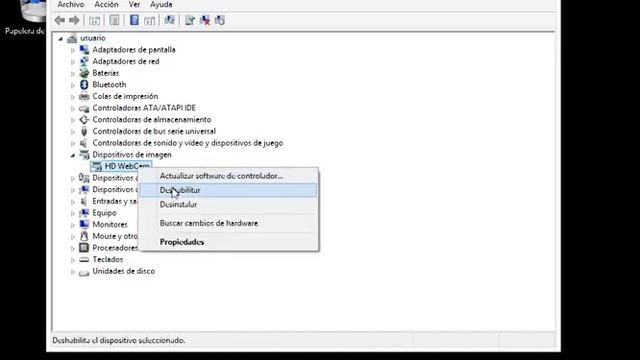Image resolution: width=640 pixels, height=360 pixels.
Task: Select the Colas de impresión printer icon
Action: [84, 96]
